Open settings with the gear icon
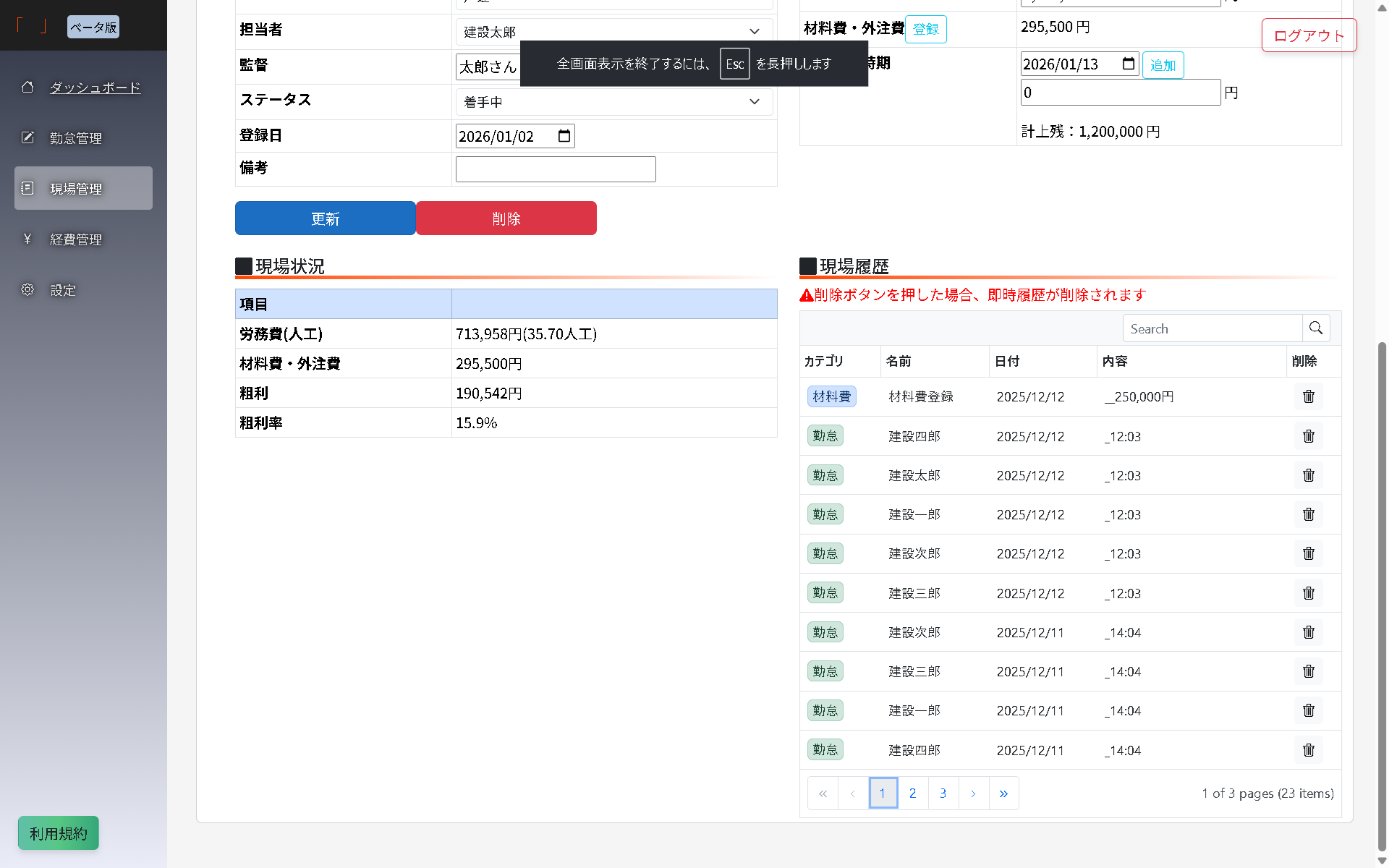 tap(27, 289)
